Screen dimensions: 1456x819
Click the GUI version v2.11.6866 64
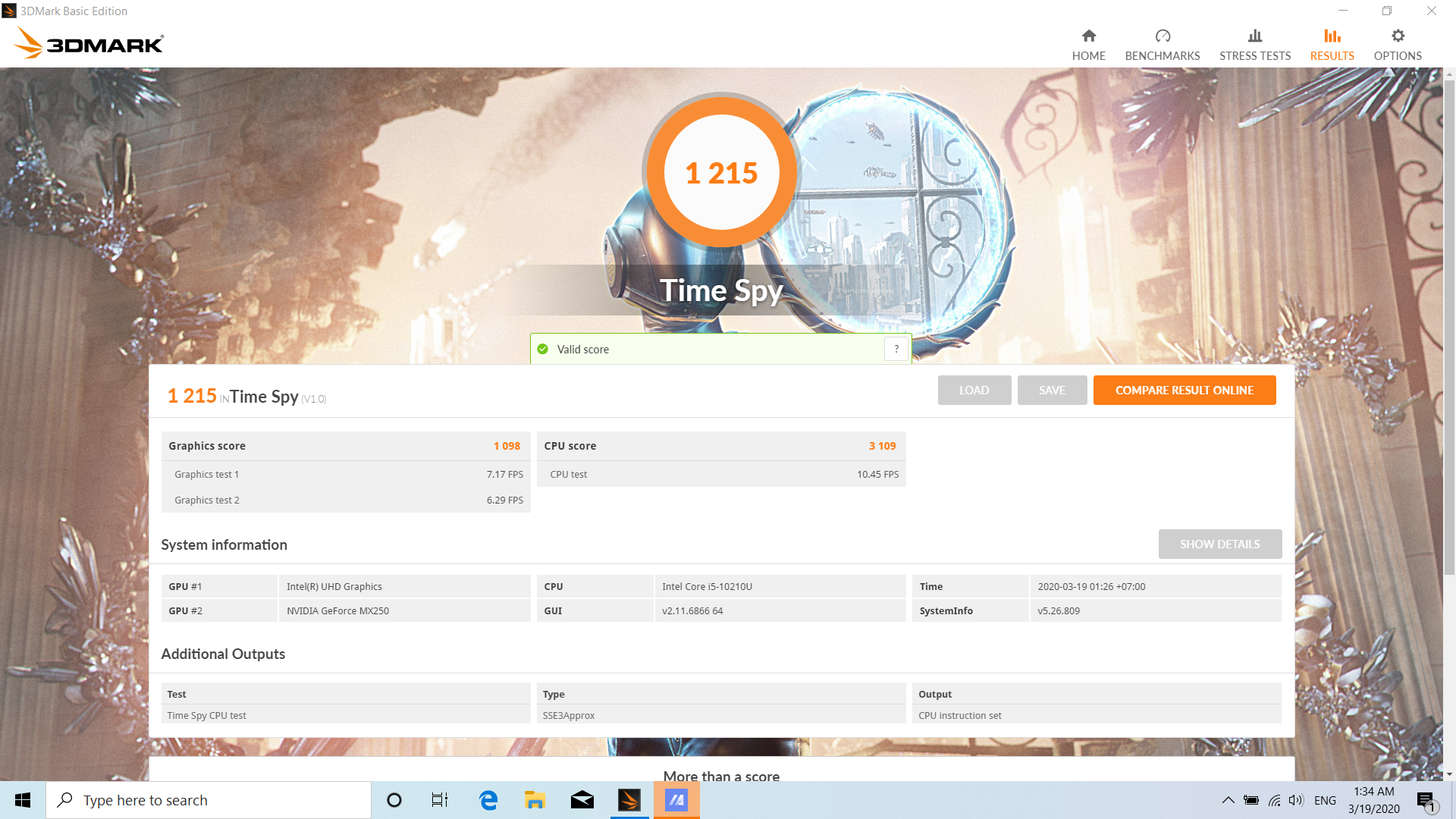692,611
